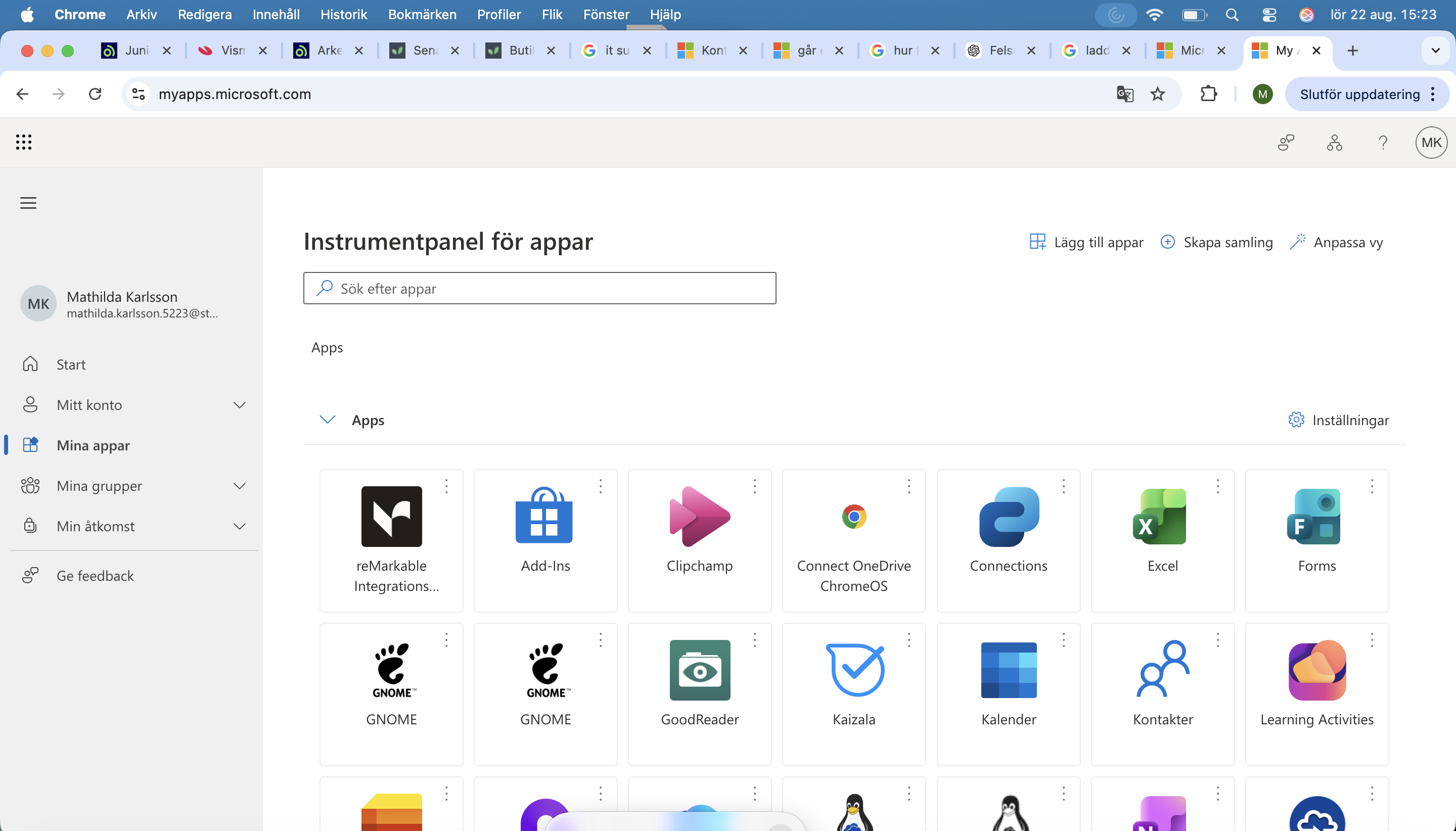
Task: Open more options for Forms tile
Action: point(1372,486)
